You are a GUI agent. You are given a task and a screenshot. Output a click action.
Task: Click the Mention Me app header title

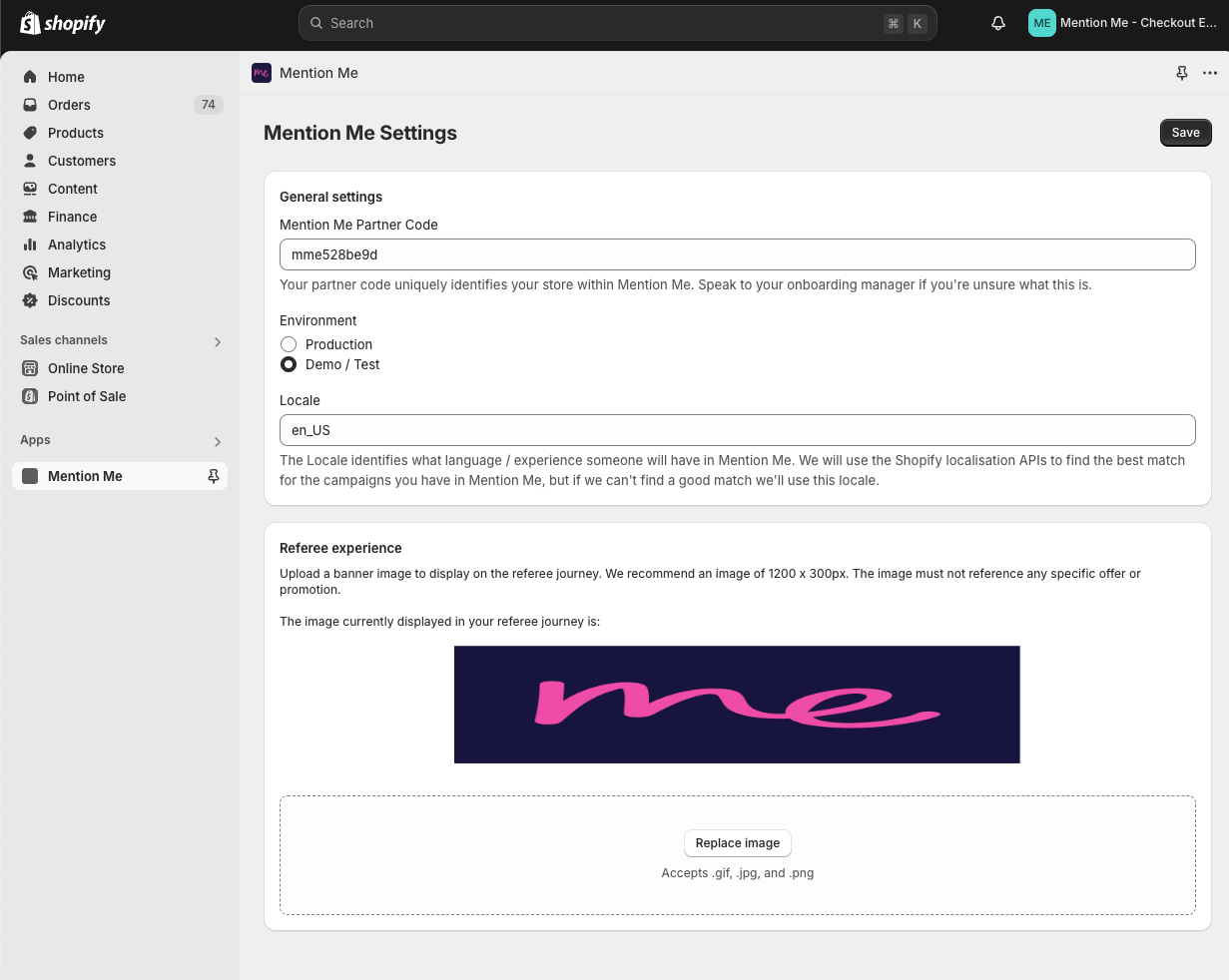[318, 73]
